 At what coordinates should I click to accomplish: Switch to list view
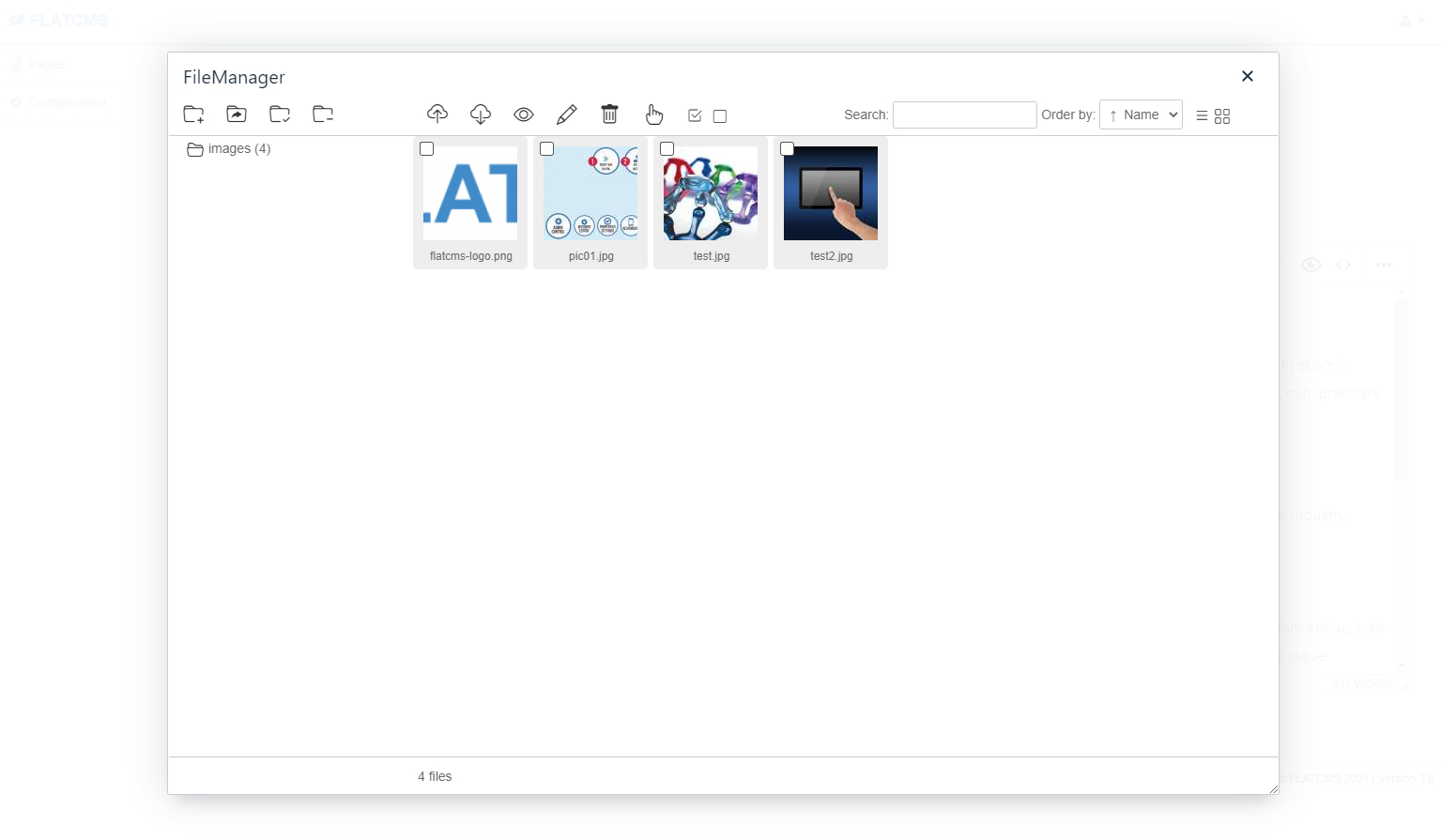tap(1202, 116)
